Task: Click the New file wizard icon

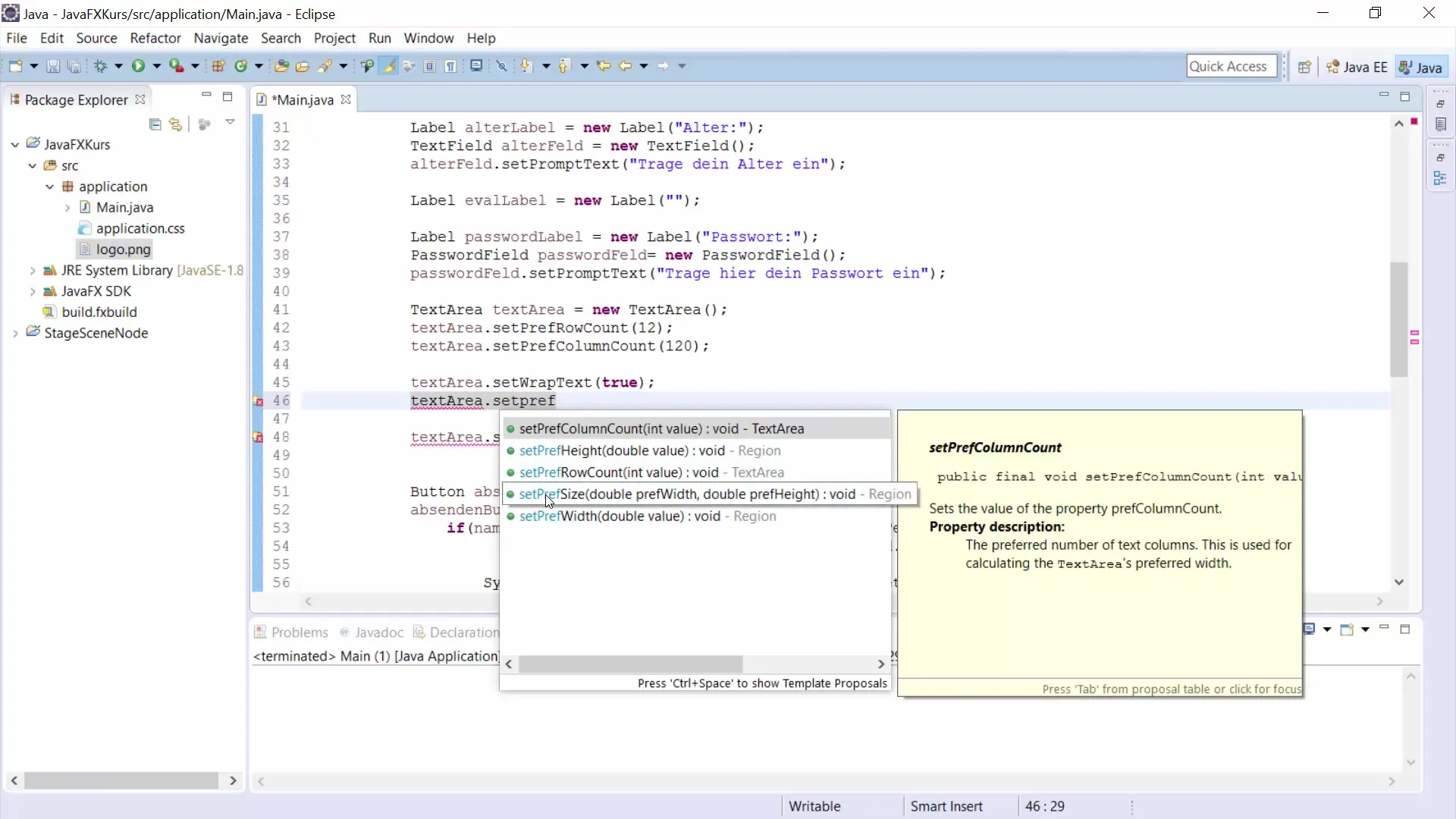Action: 15,66
